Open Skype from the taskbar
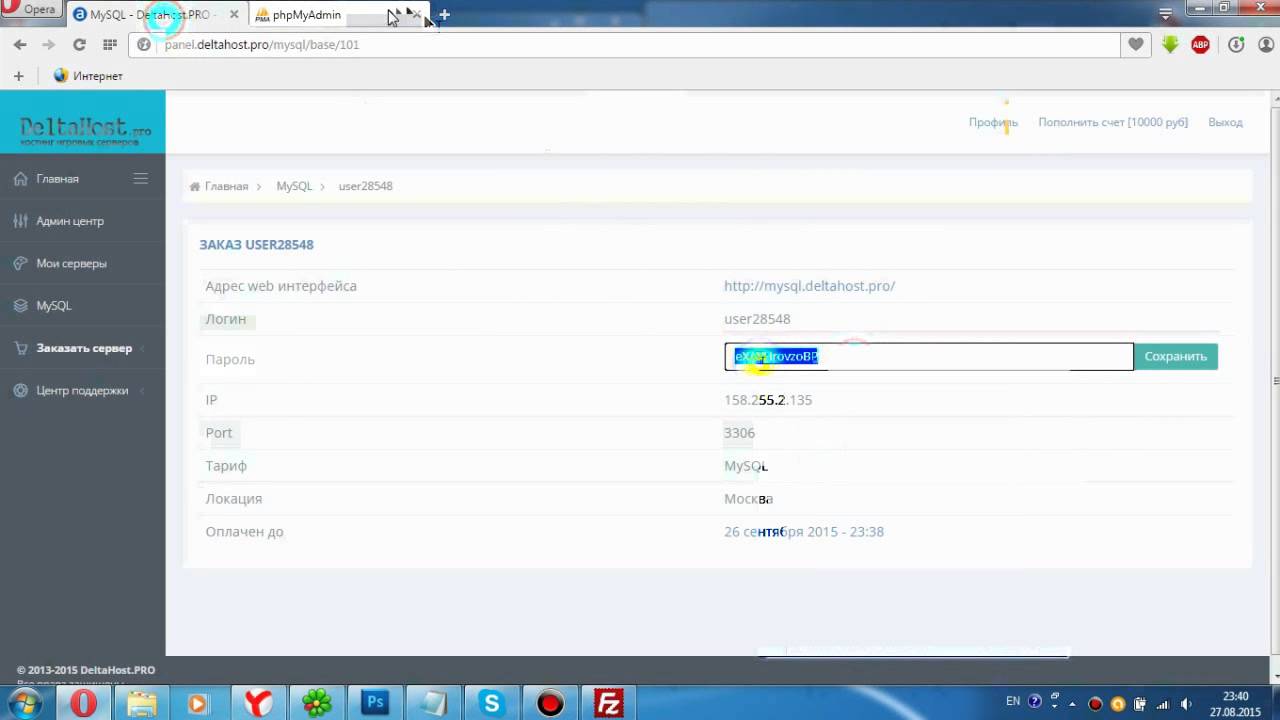Image resolution: width=1280 pixels, height=720 pixels. click(x=491, y=704)
